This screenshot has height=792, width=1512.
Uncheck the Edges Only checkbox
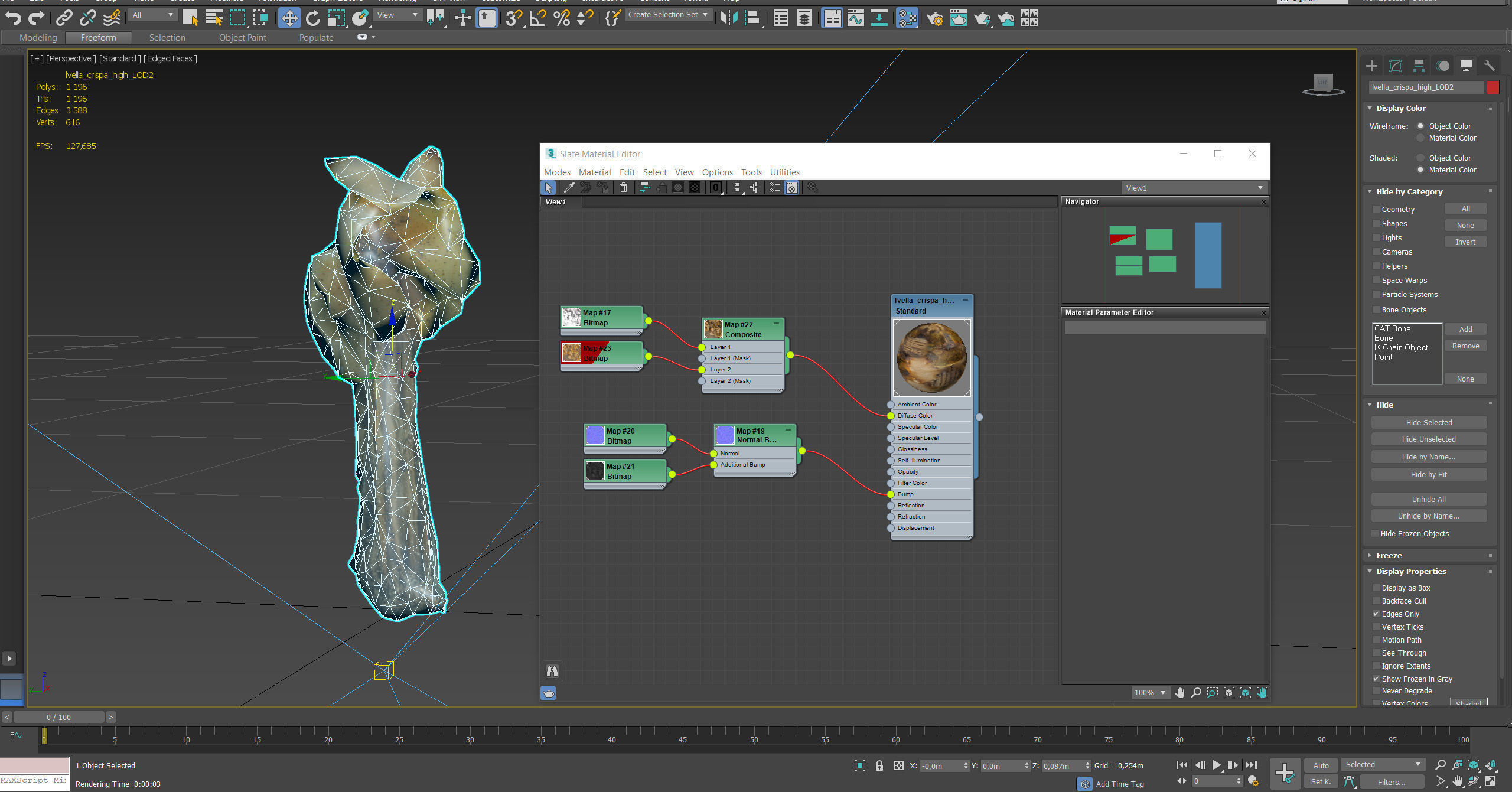pyautogui.click(x=1376, y=614)
